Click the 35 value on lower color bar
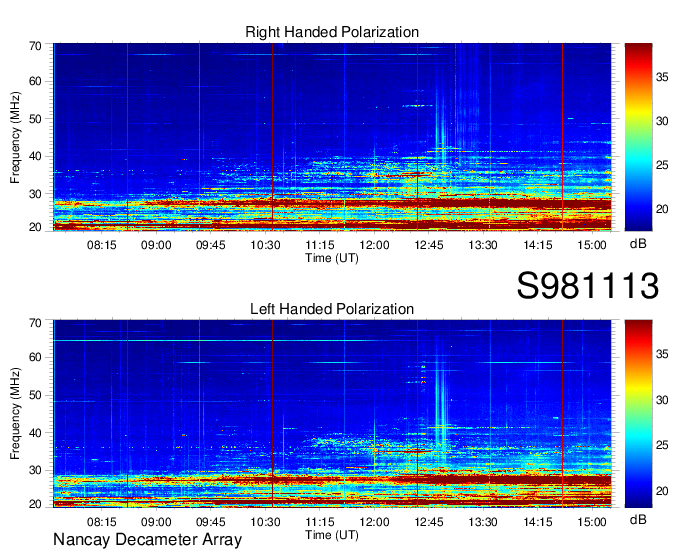Viewport: 680px width, 552px height. coord(662,354)
